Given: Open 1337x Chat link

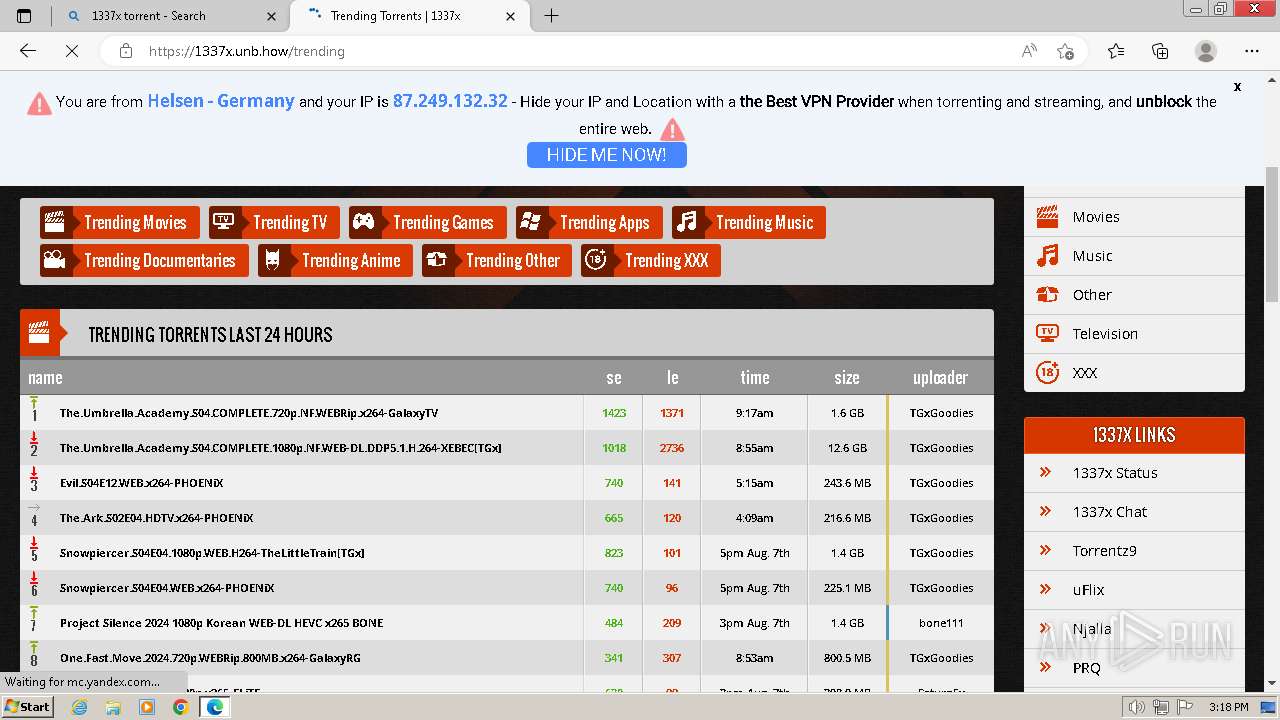Looking at the screenshot, I should pyautogui.click(x=1109, y=512).
